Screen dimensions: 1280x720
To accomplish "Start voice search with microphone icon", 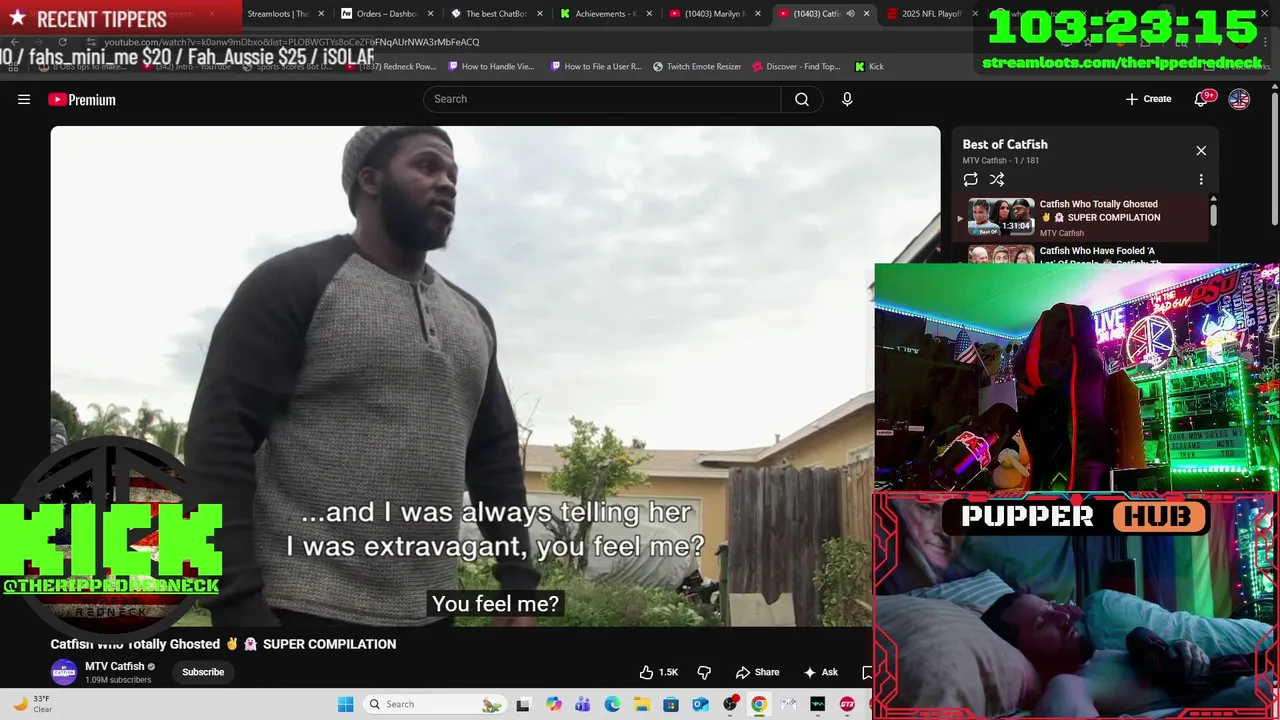I will pos(847,99).
